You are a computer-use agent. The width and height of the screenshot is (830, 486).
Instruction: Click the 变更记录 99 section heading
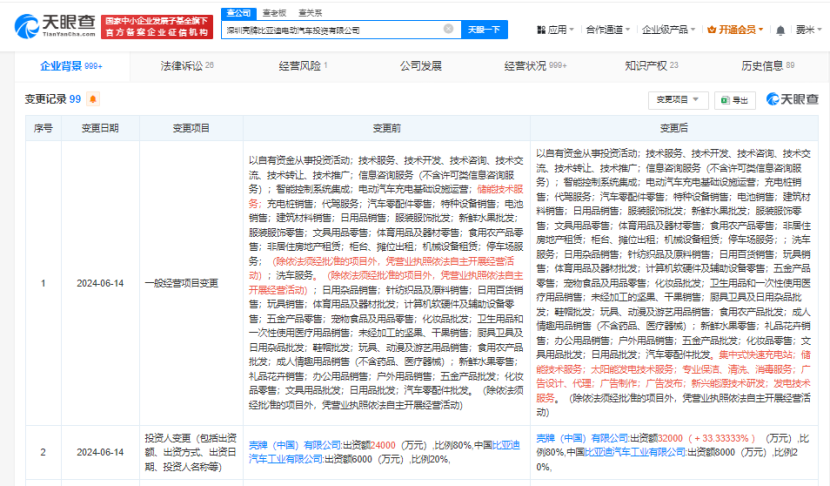coord(52,99)
